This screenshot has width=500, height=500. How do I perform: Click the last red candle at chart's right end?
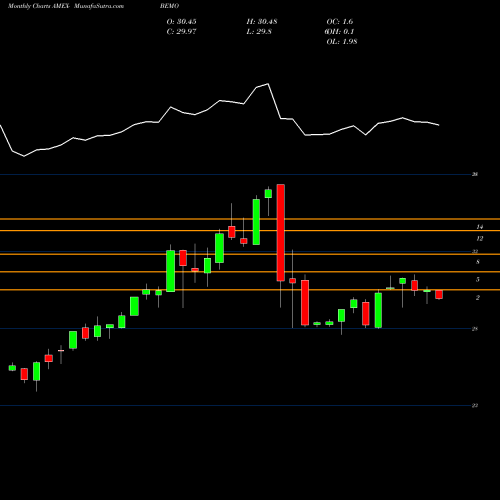439,294
